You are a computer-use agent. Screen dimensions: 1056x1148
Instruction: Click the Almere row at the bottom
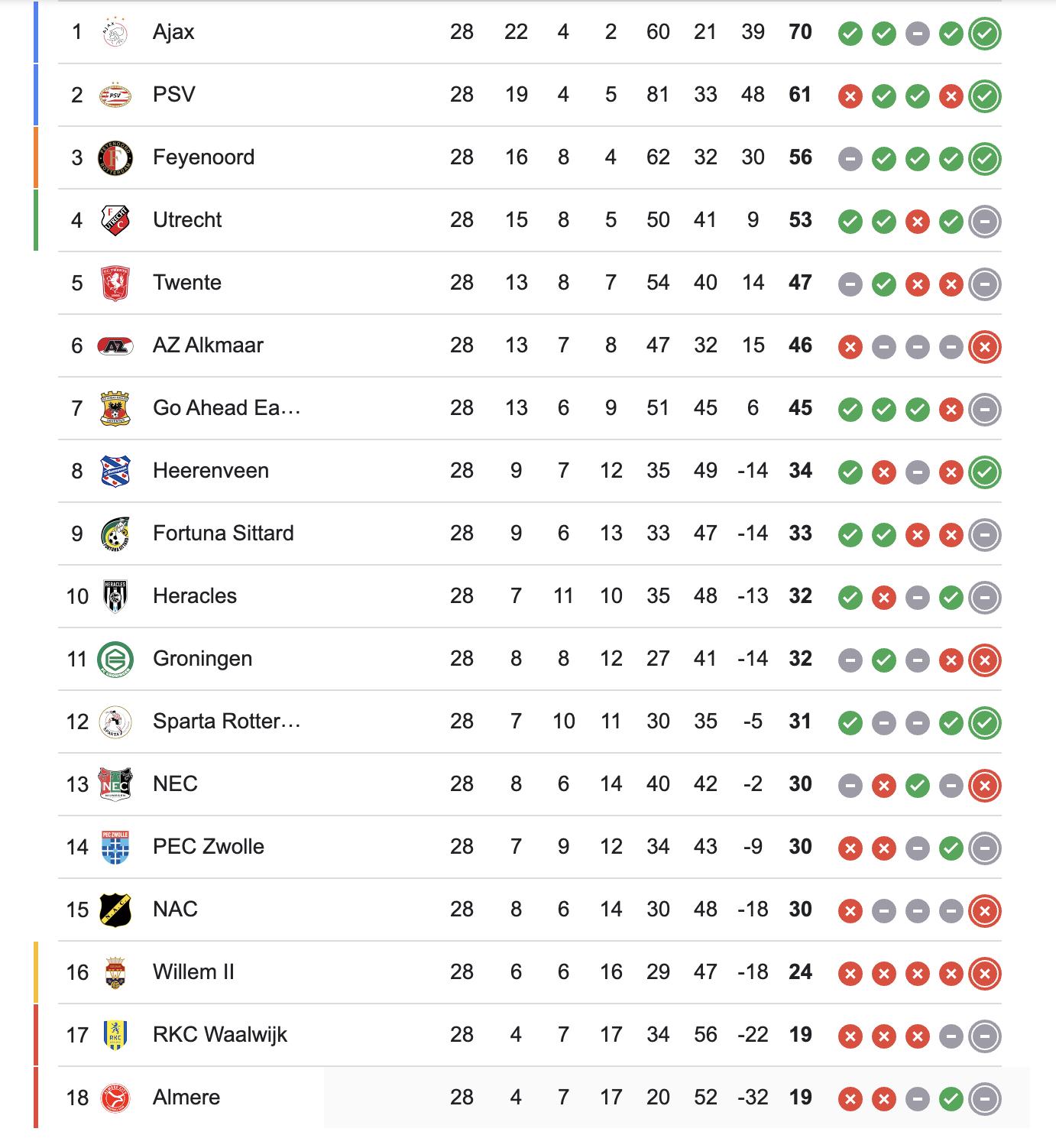(186, 1098)
